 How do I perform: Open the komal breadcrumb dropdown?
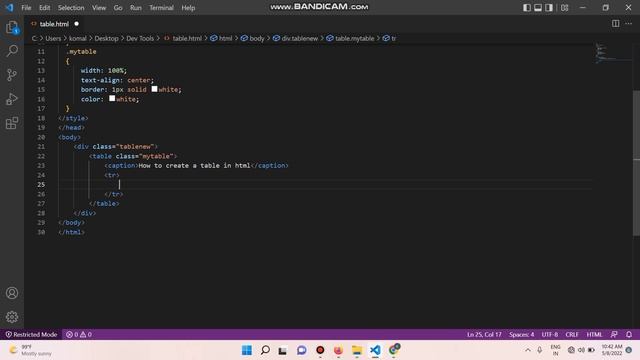tap(78, 38)
